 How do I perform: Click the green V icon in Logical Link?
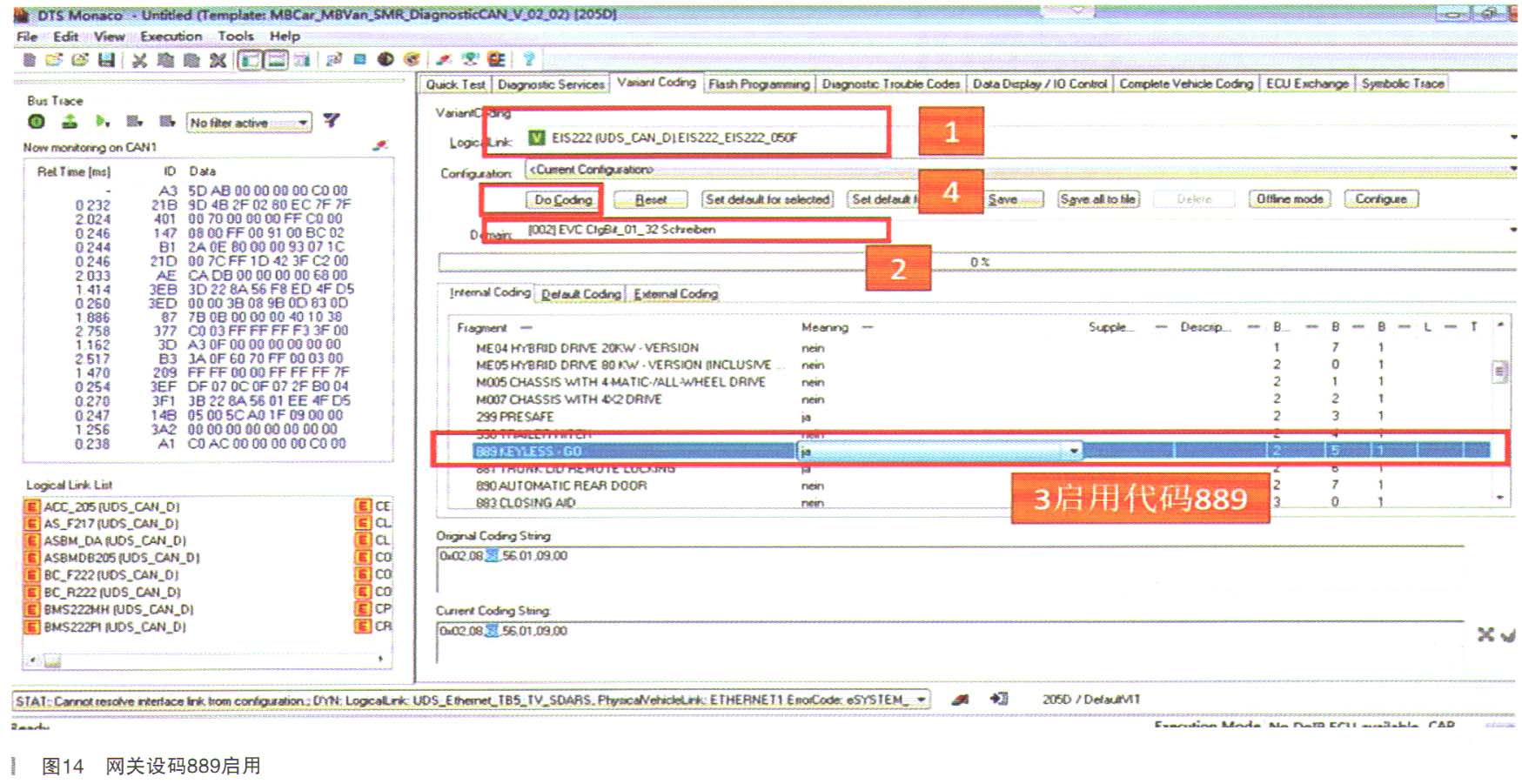point(537,137)
